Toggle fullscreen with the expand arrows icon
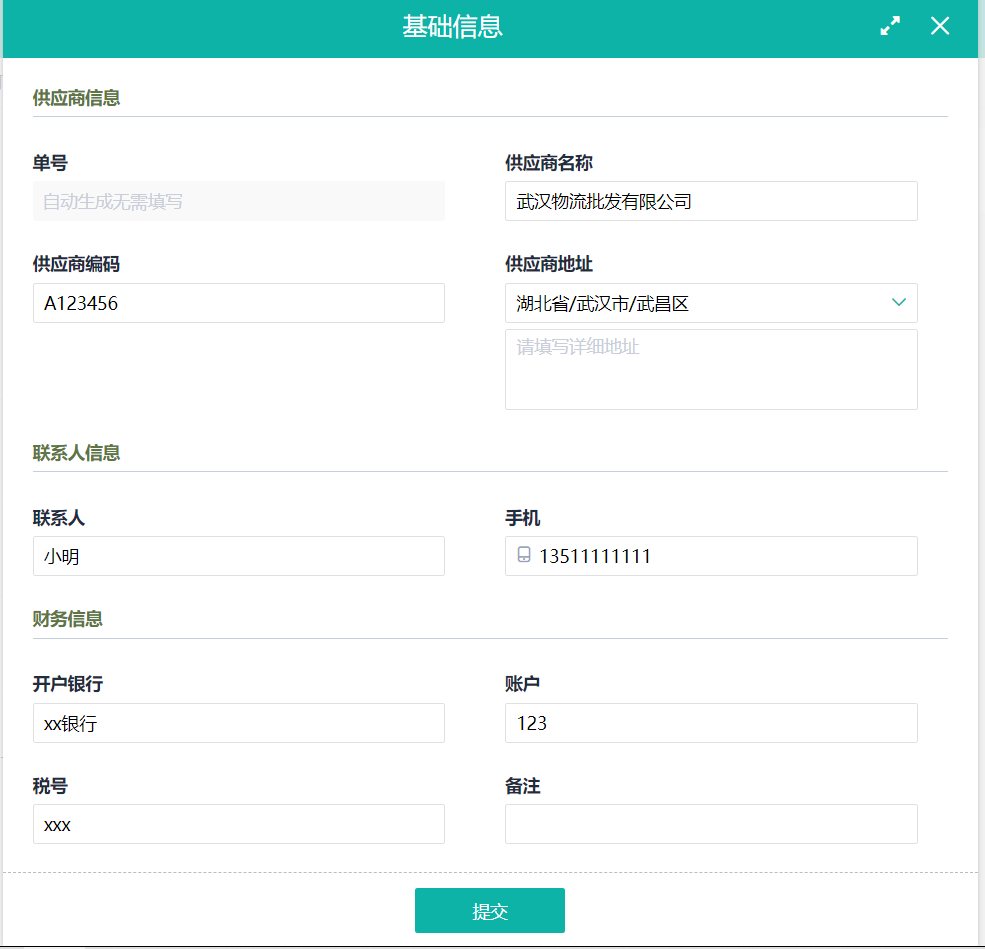Image resolution: width=985 pixels, height=949 pixels. 890,27
